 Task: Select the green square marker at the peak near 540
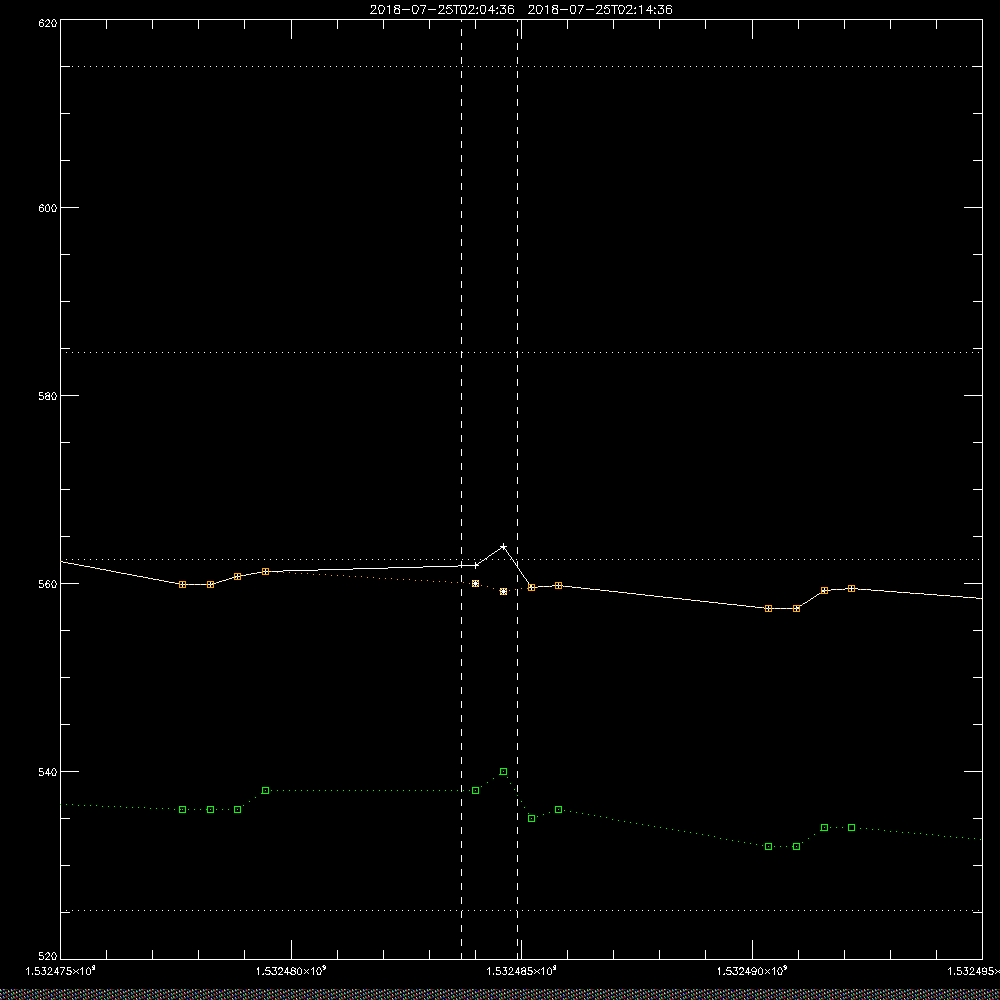point(503,772)
